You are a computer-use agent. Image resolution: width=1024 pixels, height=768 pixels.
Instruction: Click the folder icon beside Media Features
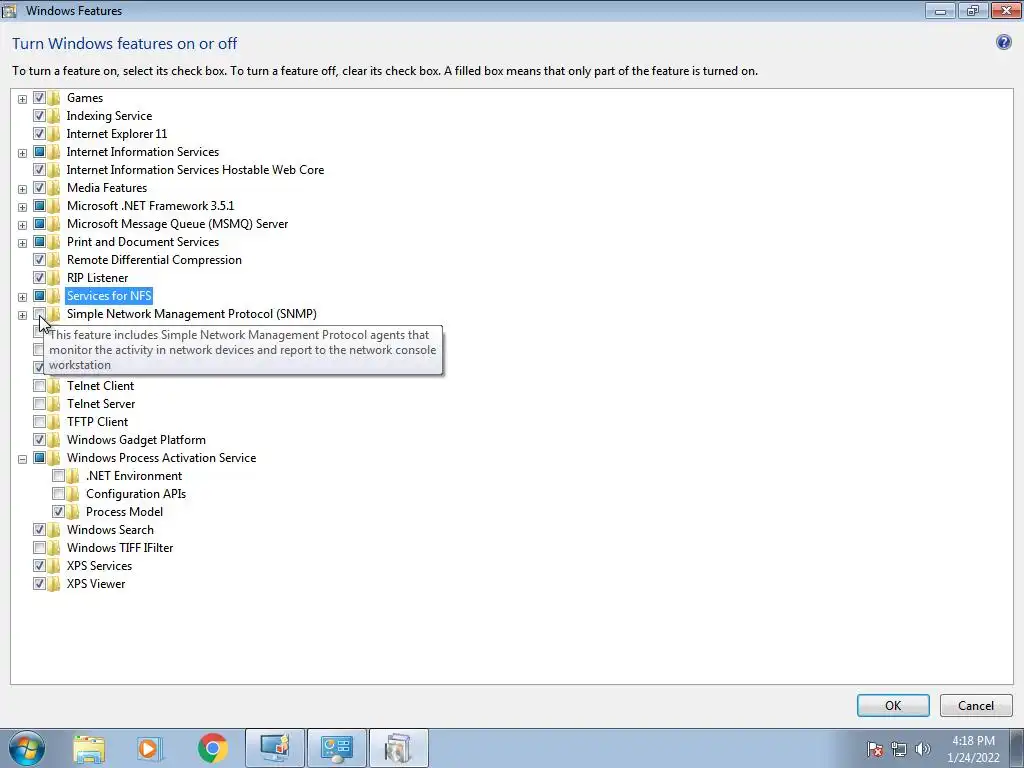[54, 188]
